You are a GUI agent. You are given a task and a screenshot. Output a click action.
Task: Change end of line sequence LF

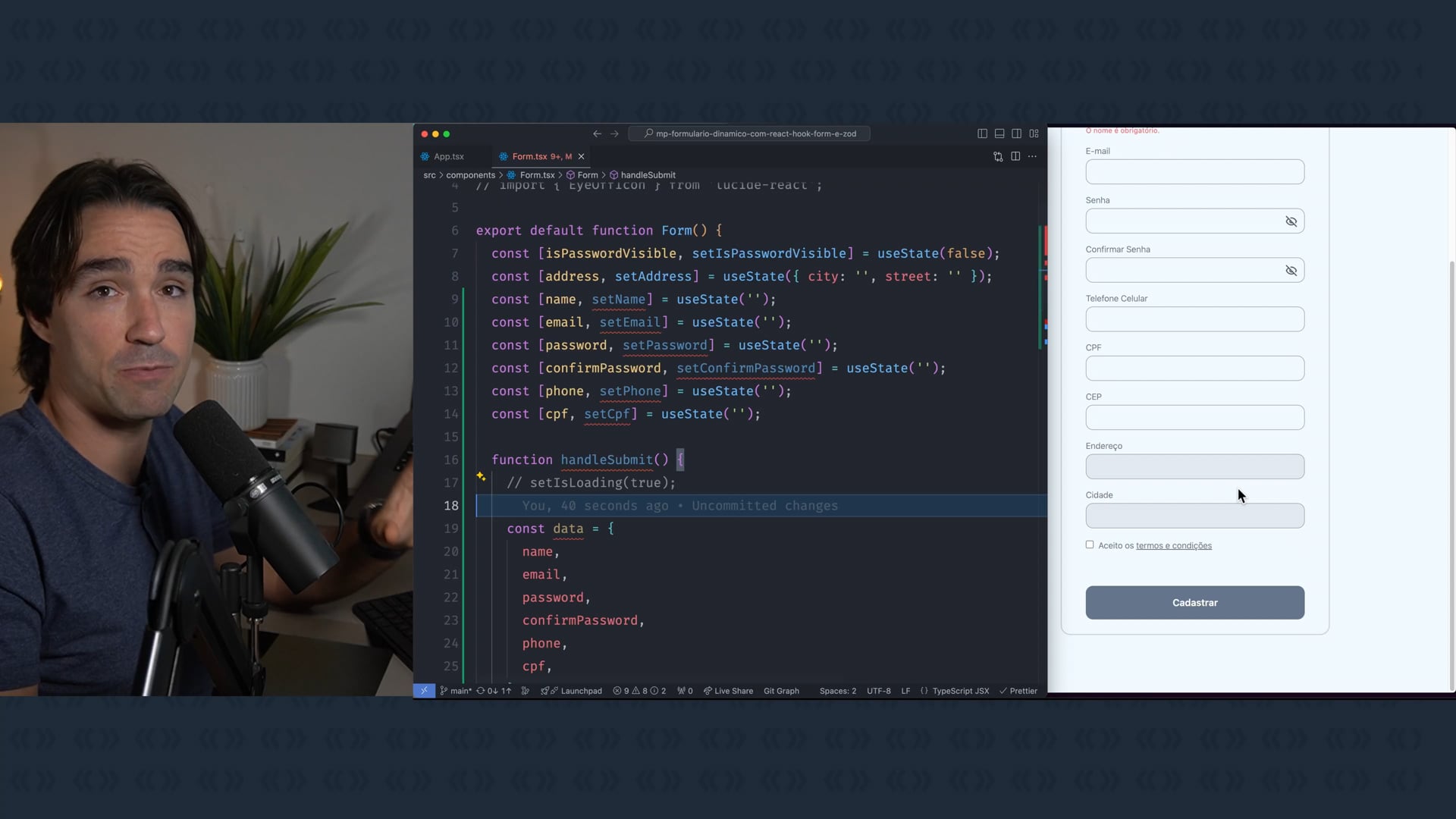[905, 691]
